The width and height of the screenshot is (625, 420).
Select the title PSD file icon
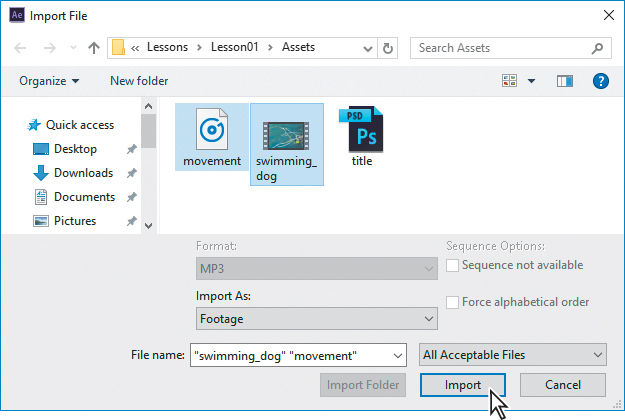coord(361,129)
